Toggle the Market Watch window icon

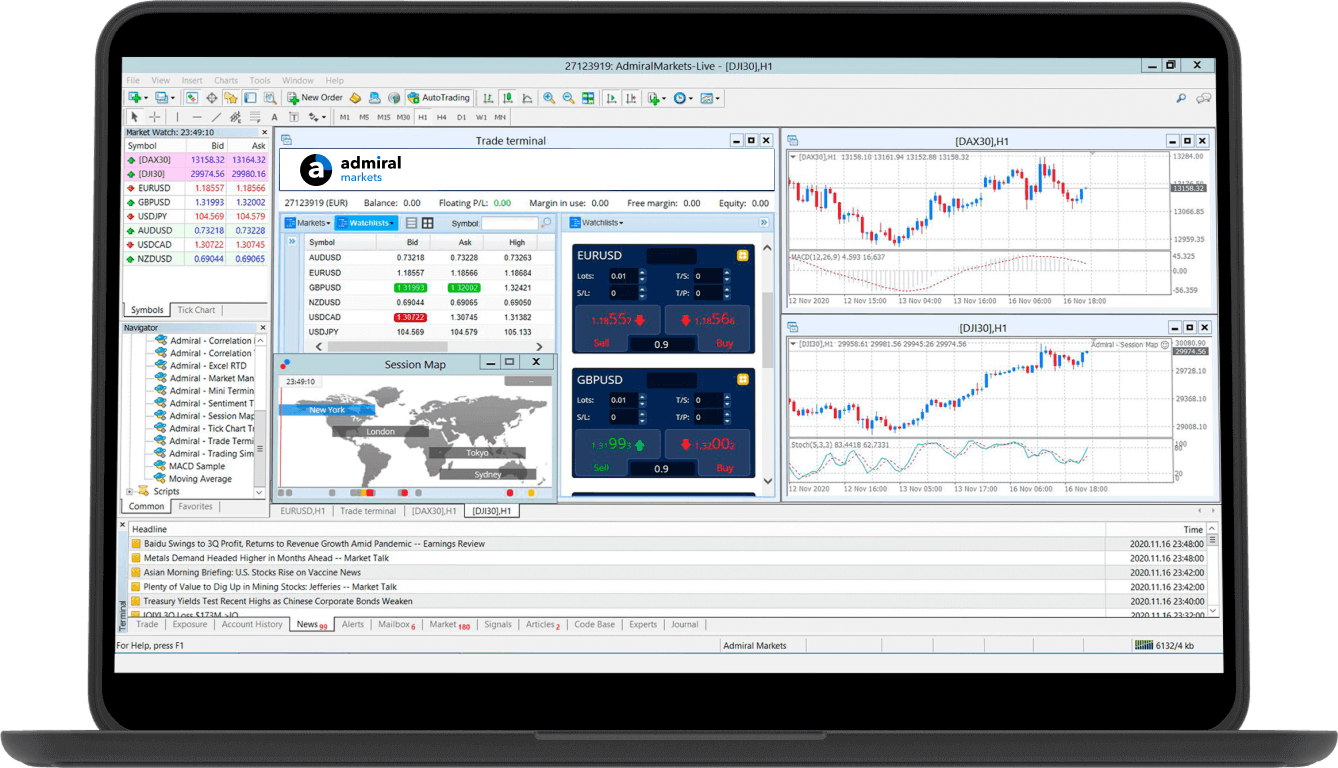191,98
